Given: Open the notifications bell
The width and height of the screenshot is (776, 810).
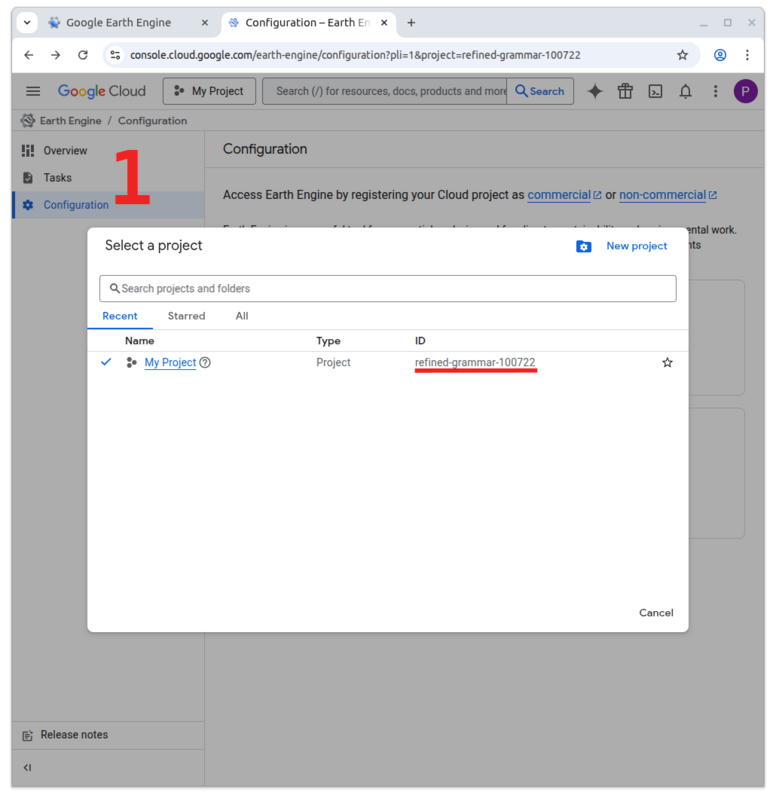Looking at the screenshot, I should [x=685, y=91].
